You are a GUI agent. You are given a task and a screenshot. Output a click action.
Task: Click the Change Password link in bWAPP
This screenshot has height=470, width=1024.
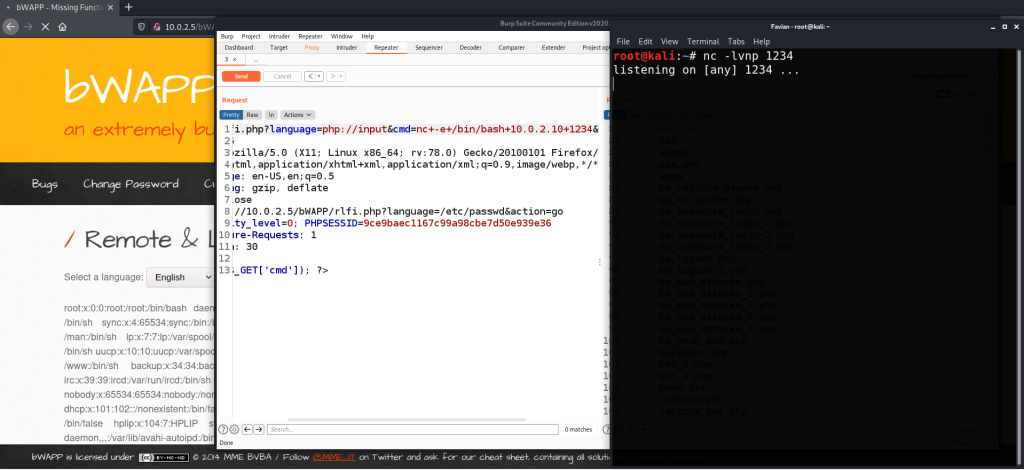point(130,184)
